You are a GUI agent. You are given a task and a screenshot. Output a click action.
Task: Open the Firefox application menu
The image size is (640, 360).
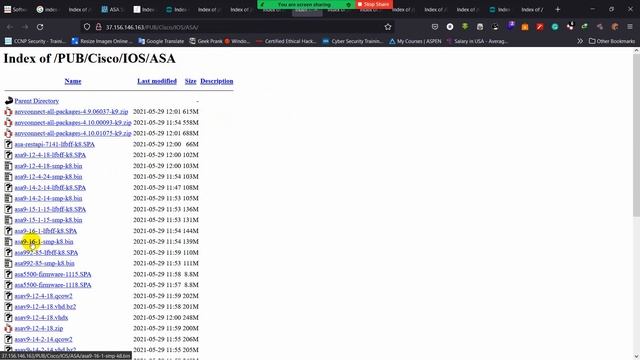pyautogui.click(x=630, y=27)
